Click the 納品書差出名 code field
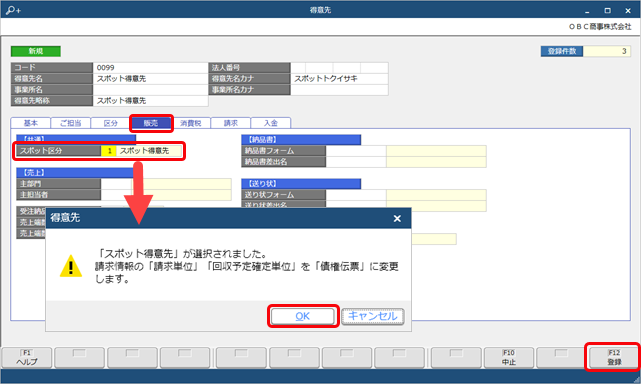 [x=356, y=162]
